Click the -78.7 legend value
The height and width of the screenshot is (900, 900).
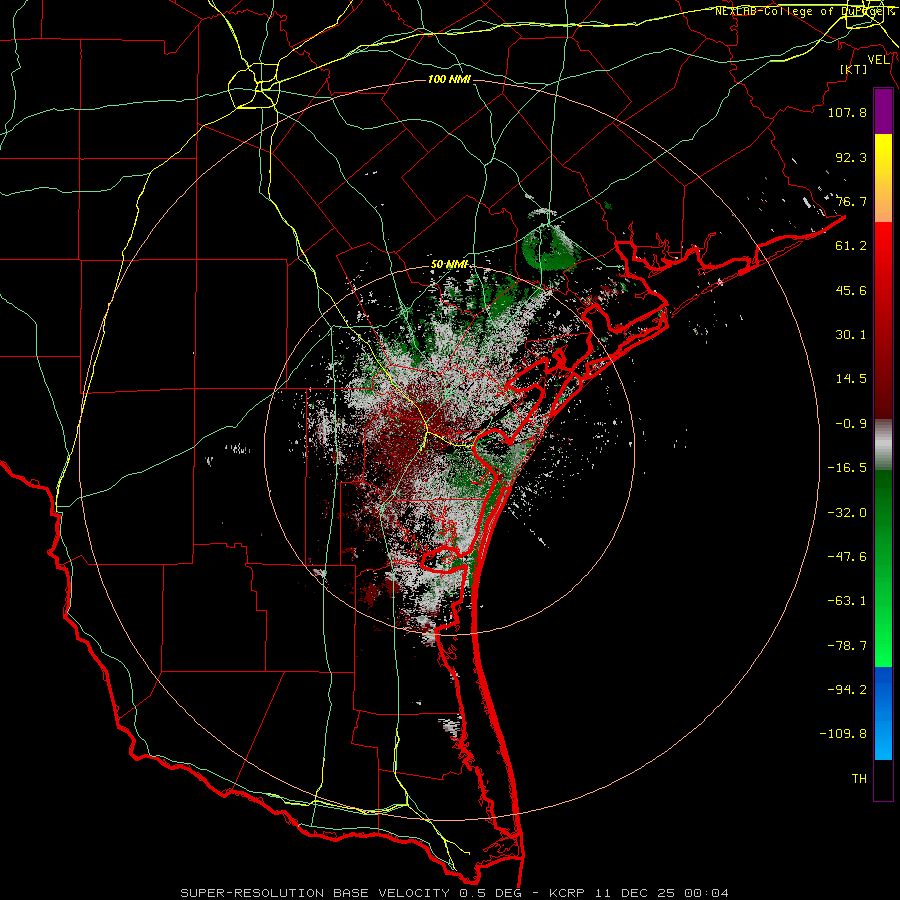tap(847, 646)
